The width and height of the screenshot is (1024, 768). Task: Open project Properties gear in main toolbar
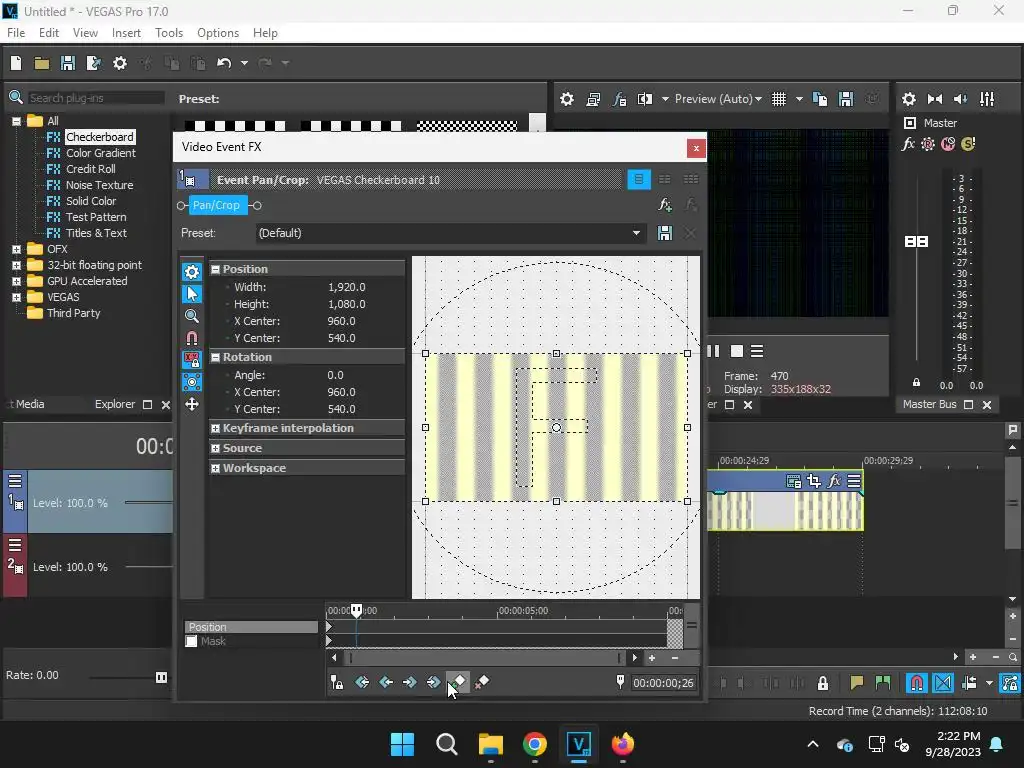pyautogui.click(x=120, y=63)
